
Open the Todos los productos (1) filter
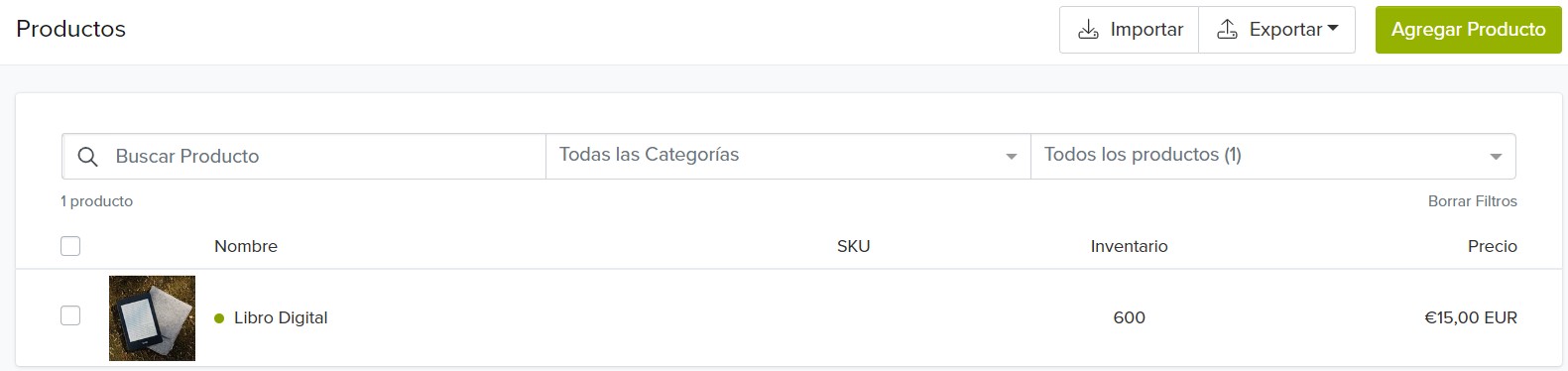tap(1273, 156)
